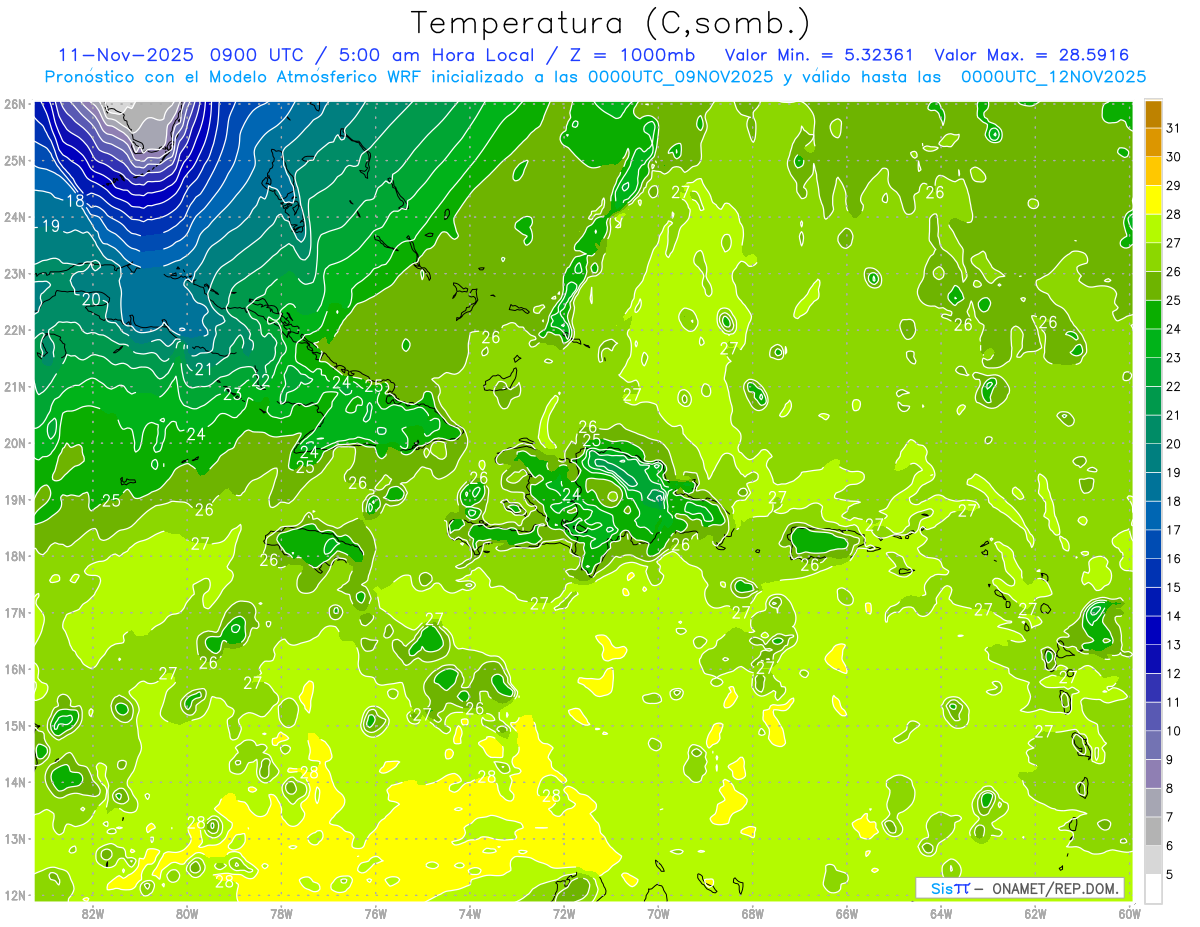Click the 74W longitude axis label

(470, 913)
